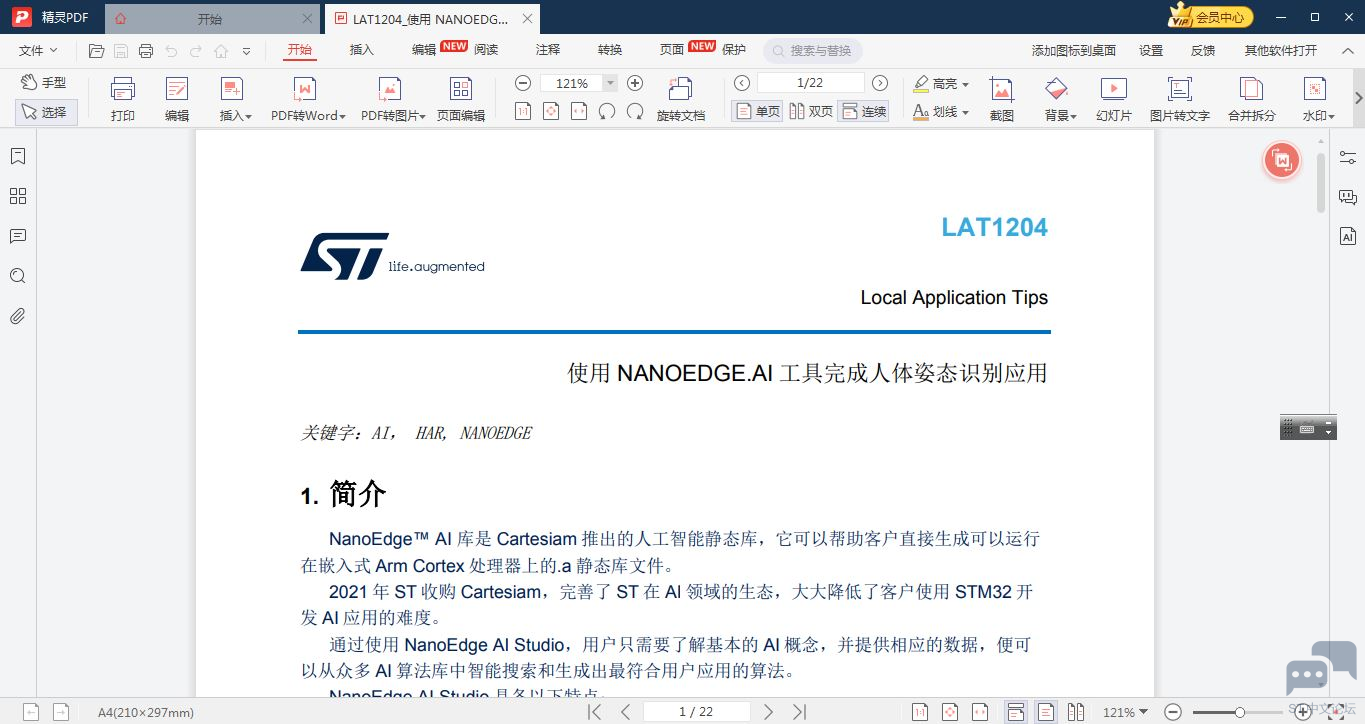Open the Bookmarks panel in left sidebar
Screen dimensions: 1365x724
17,156
